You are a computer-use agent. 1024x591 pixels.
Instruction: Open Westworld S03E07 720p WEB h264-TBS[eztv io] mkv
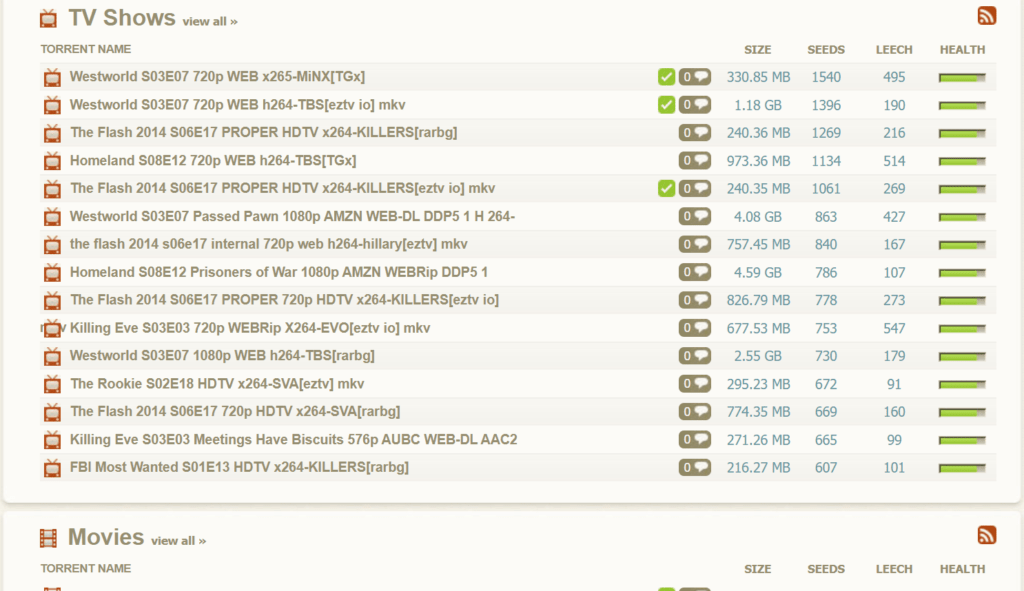tap(238, 104)
